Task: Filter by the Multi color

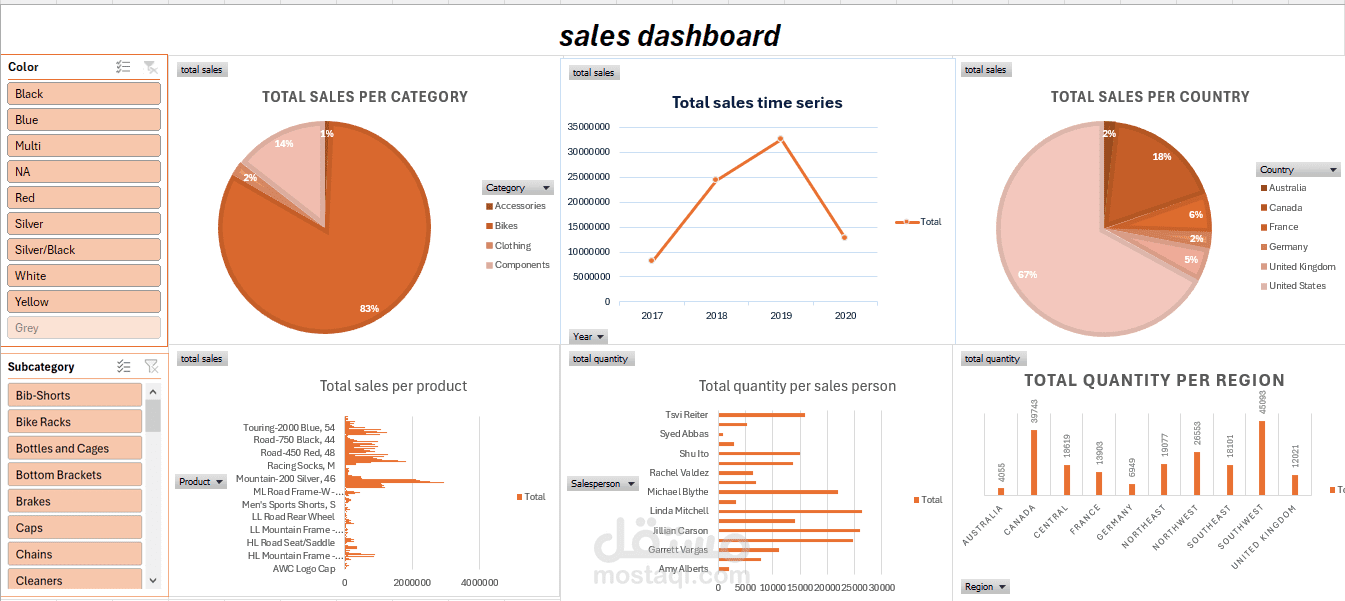Action: point(84,145)
